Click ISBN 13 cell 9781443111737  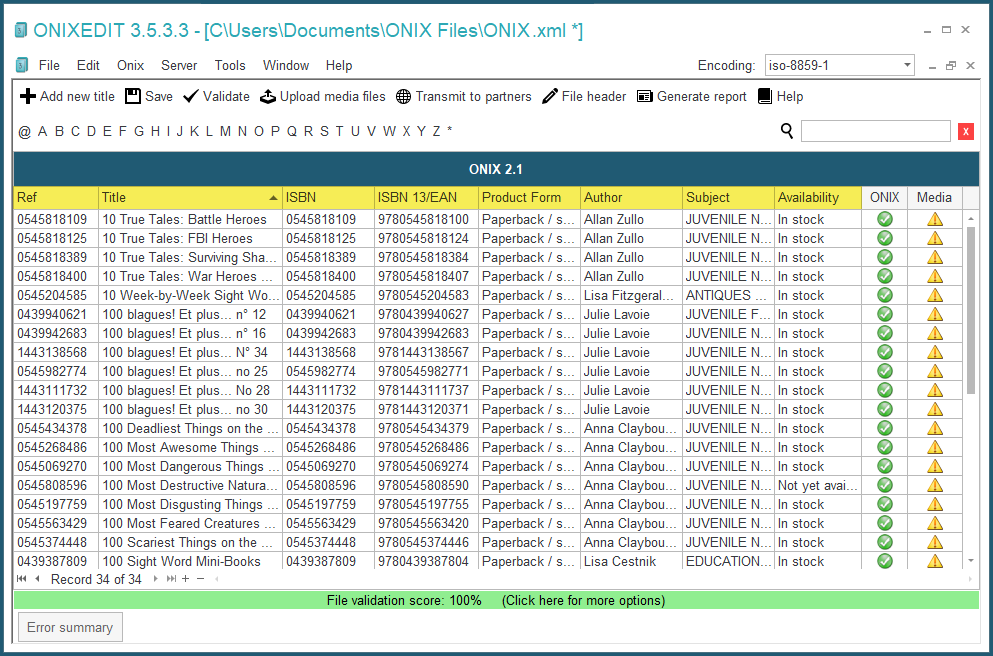click(x=426, y=390)
